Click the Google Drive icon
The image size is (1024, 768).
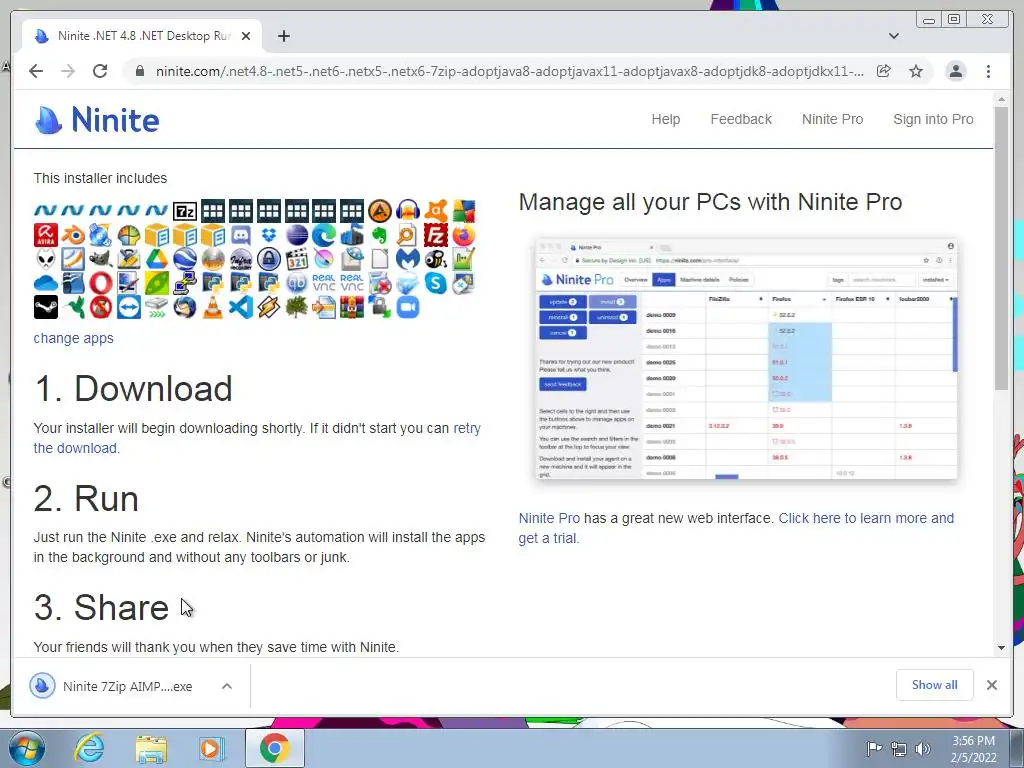click(x=157, y=259)
